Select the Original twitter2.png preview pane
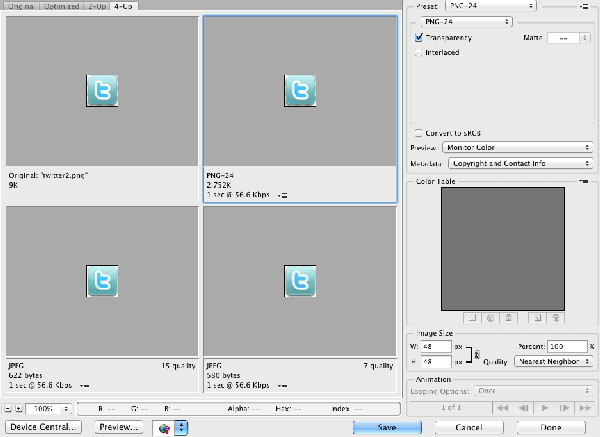Viewport: 600px width, 437px height. tap(102, 91)
